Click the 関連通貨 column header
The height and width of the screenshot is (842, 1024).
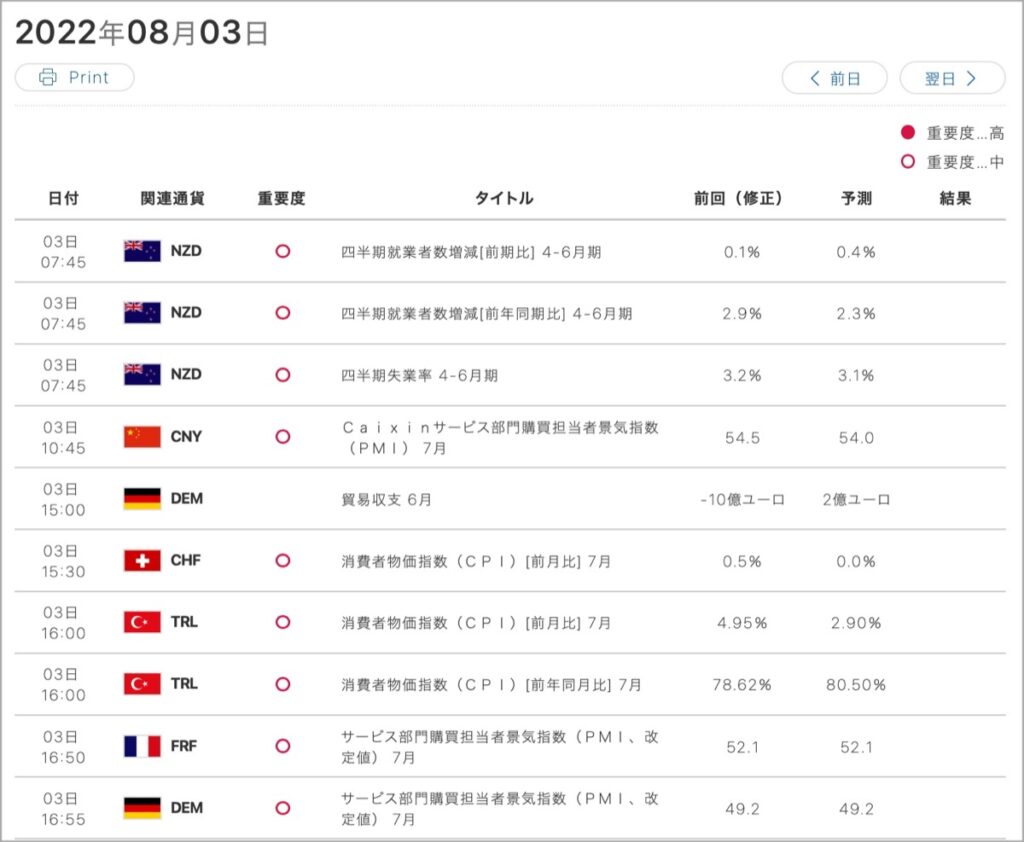click(172, 198)
